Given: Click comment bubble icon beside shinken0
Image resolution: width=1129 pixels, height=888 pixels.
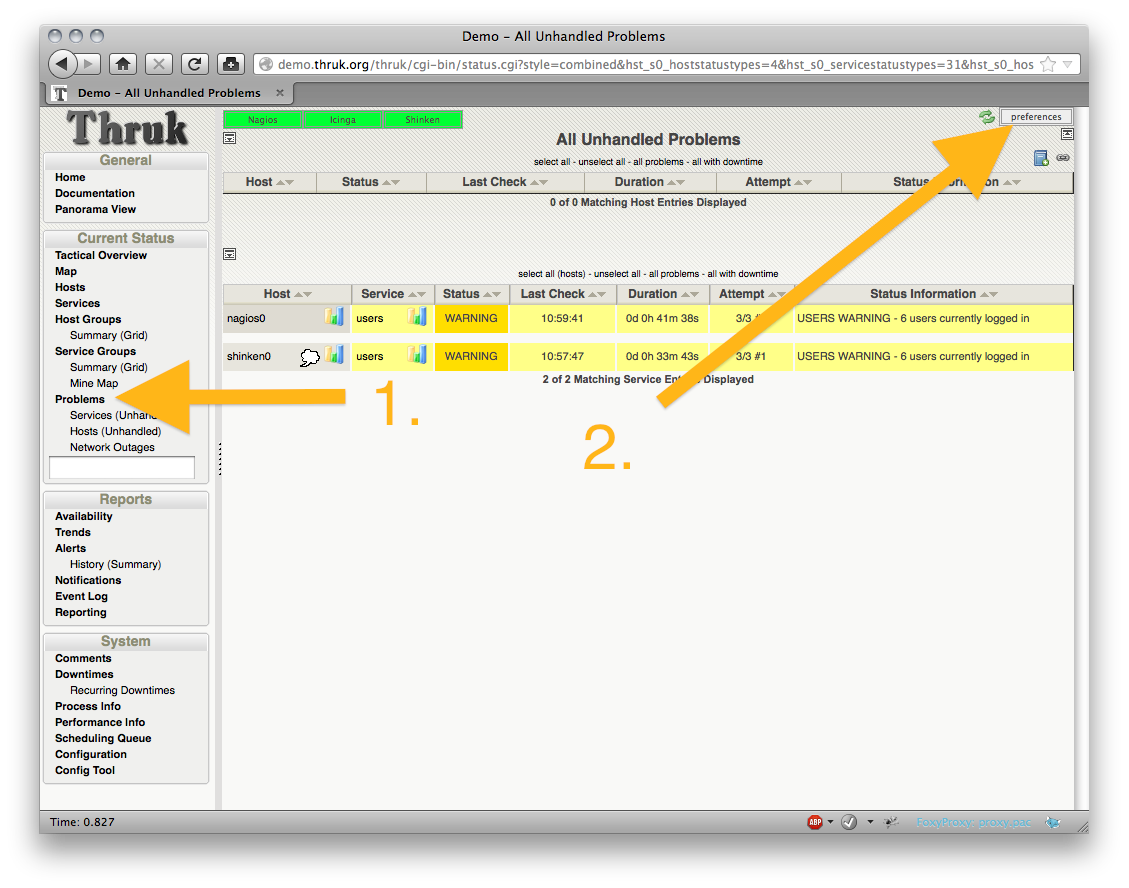Looking at the screenshot, I should pyautogui.click(x=310, y=357).
